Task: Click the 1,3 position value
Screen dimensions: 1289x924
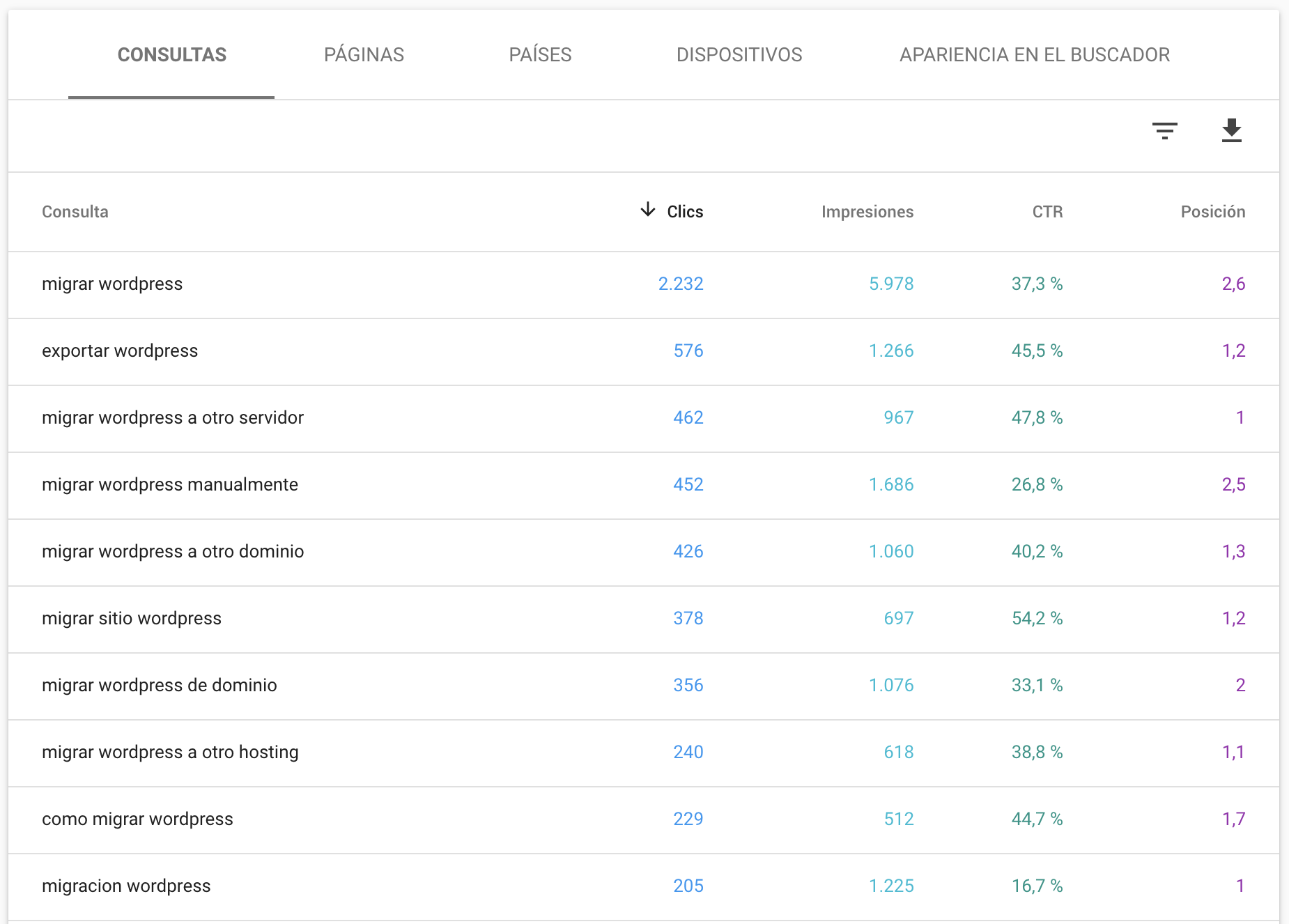Action: coord(1233,551)
